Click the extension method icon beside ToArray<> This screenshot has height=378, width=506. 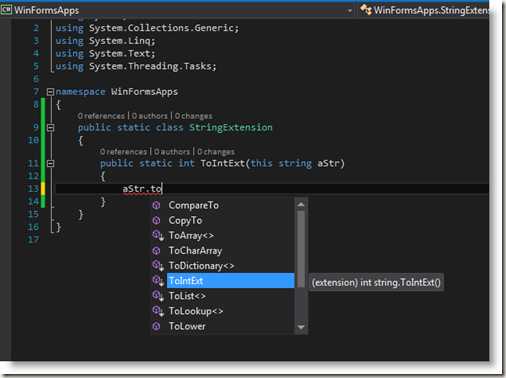click(158, 235)
